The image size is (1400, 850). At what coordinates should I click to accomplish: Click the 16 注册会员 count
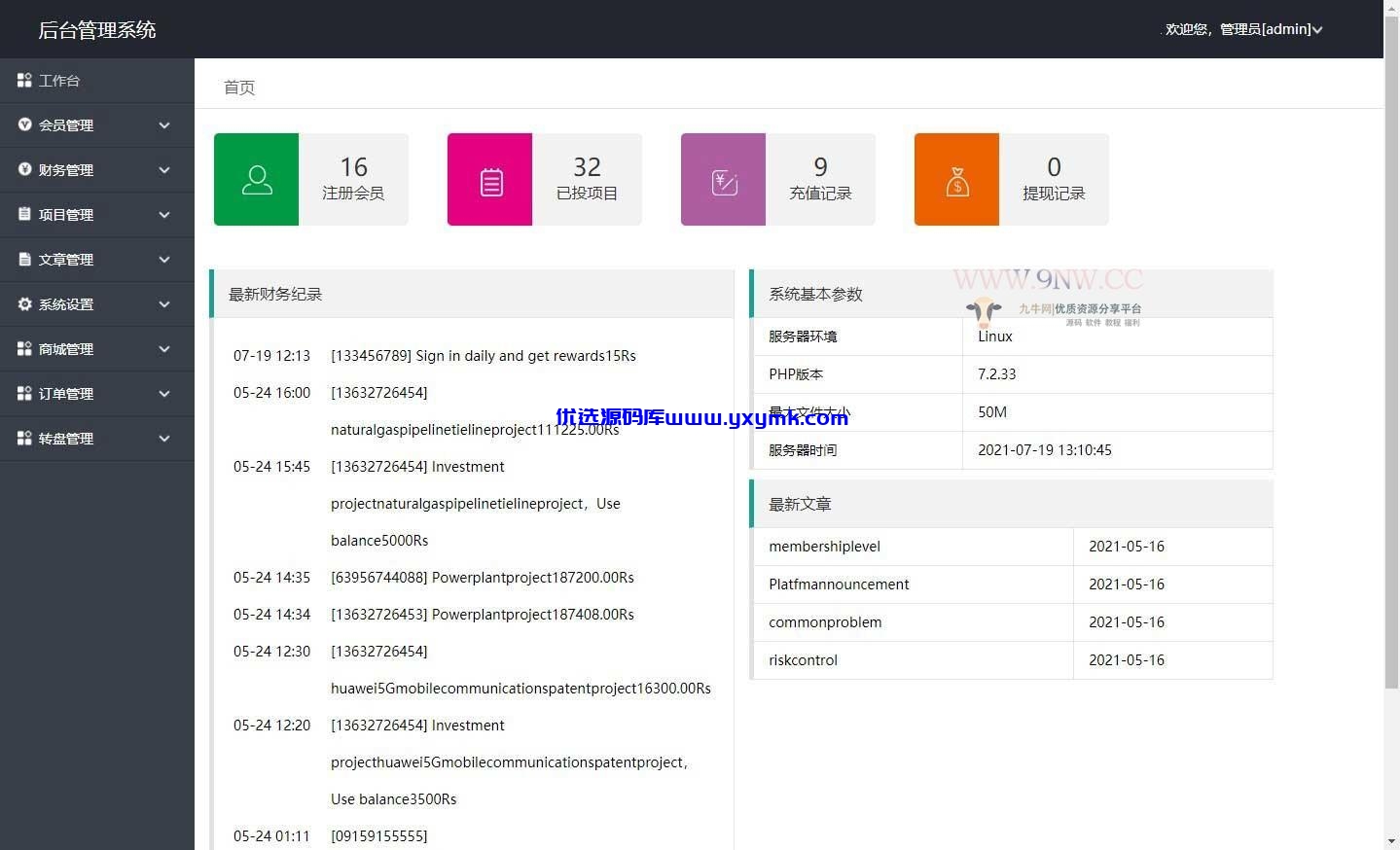coord(353,167)
